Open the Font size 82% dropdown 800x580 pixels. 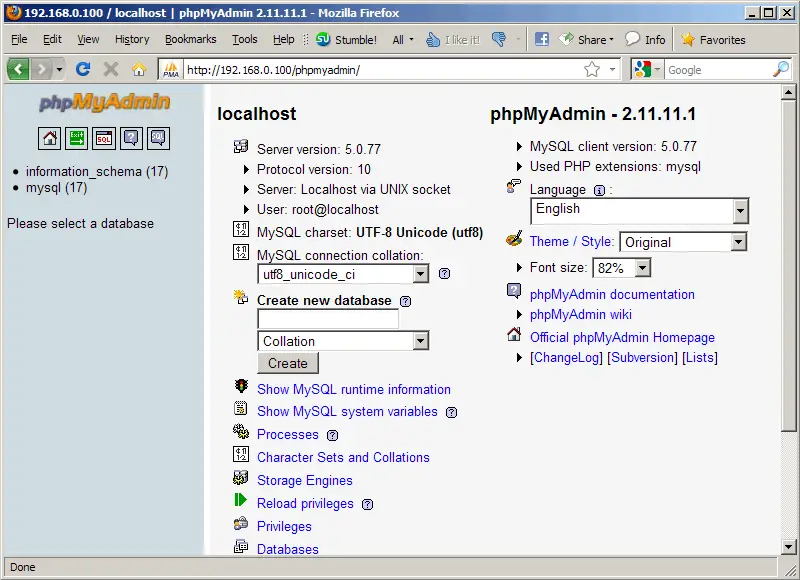[x=622, y=268]
